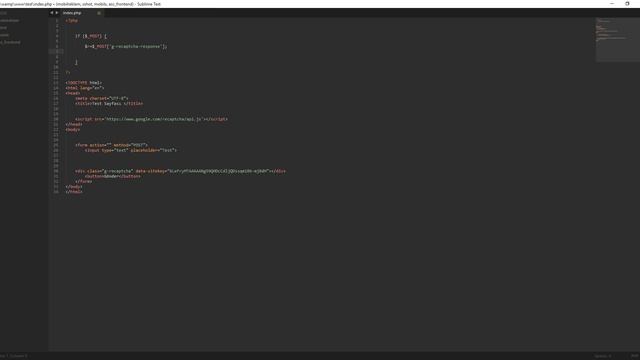Minimize the Sublime Text window
The image size is (640, 360).
(612, 4)
